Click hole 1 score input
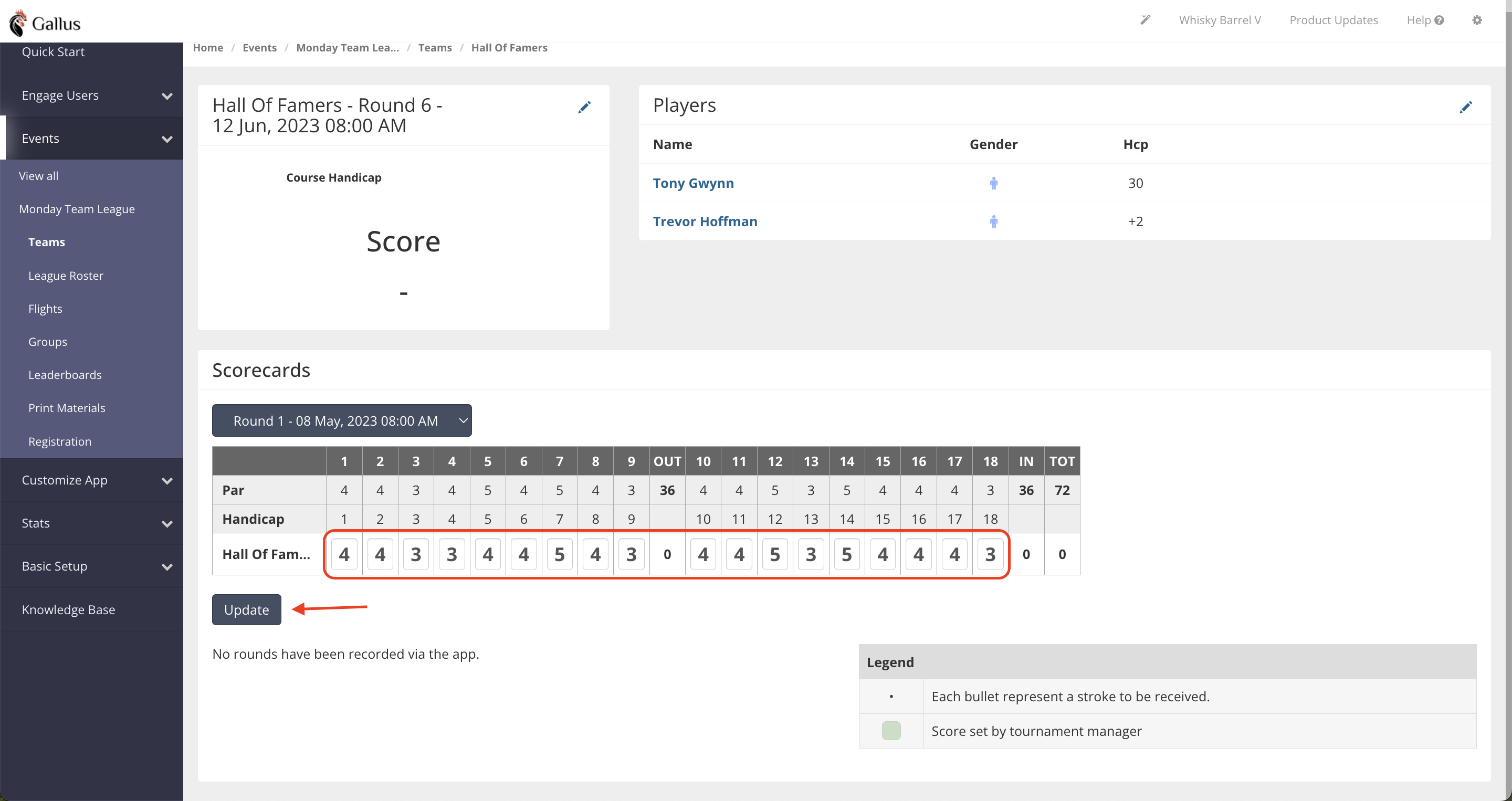The image size is (1512, 801). pos(344,554)
